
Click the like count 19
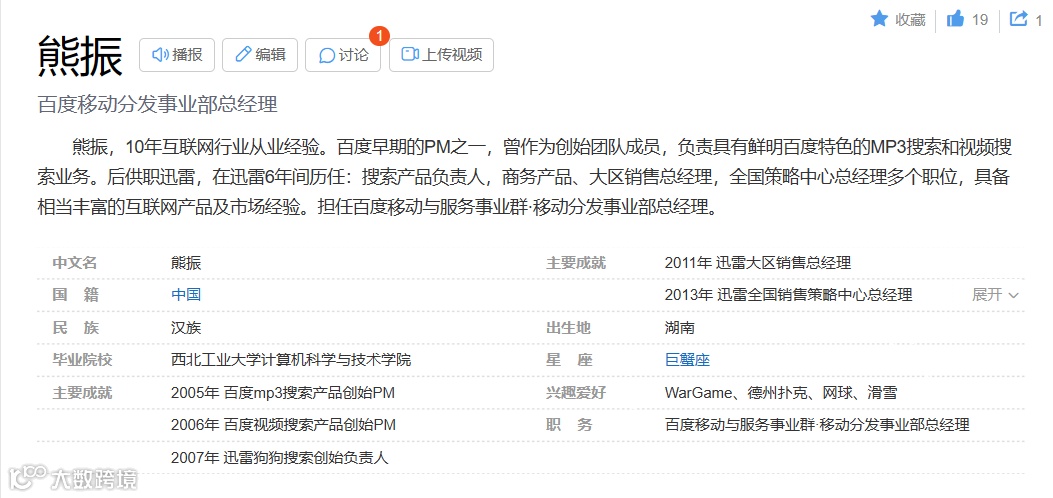980,19
